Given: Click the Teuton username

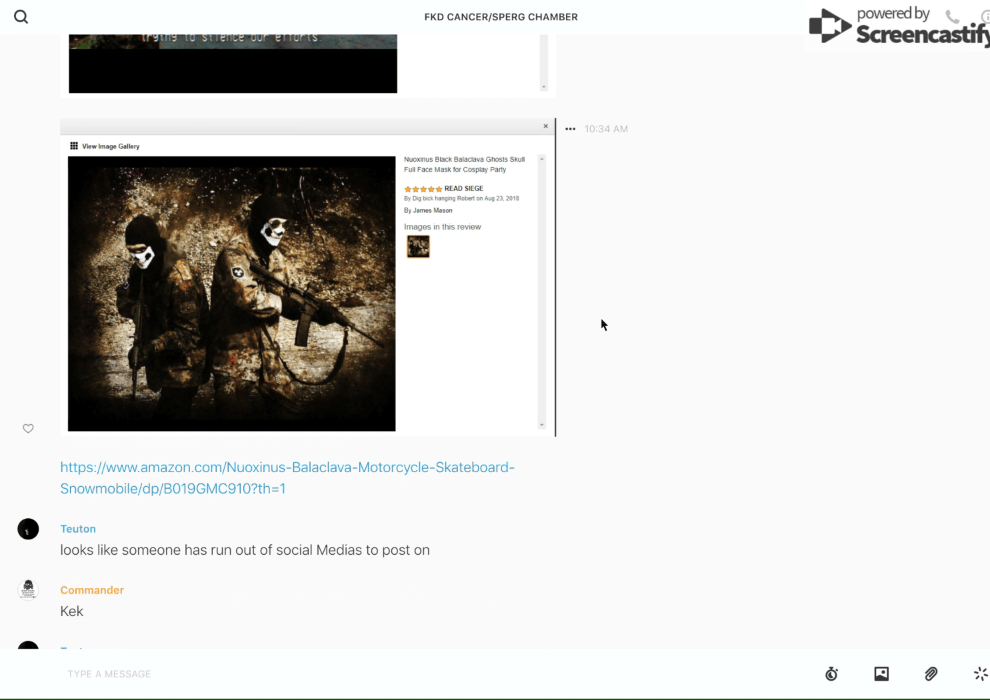Looking at the screenshot, I should coord(78,529).
